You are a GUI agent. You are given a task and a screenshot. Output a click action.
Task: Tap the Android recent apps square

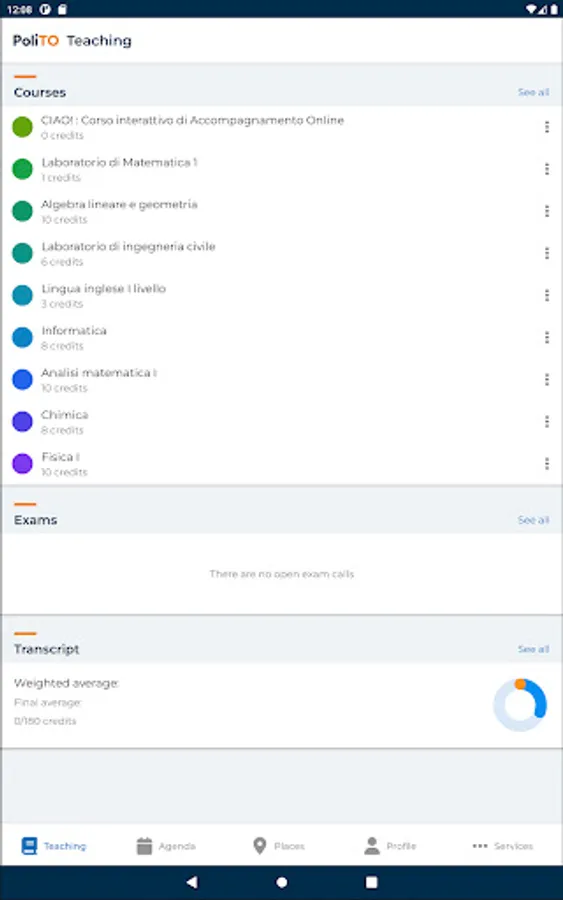click(372, 882)
